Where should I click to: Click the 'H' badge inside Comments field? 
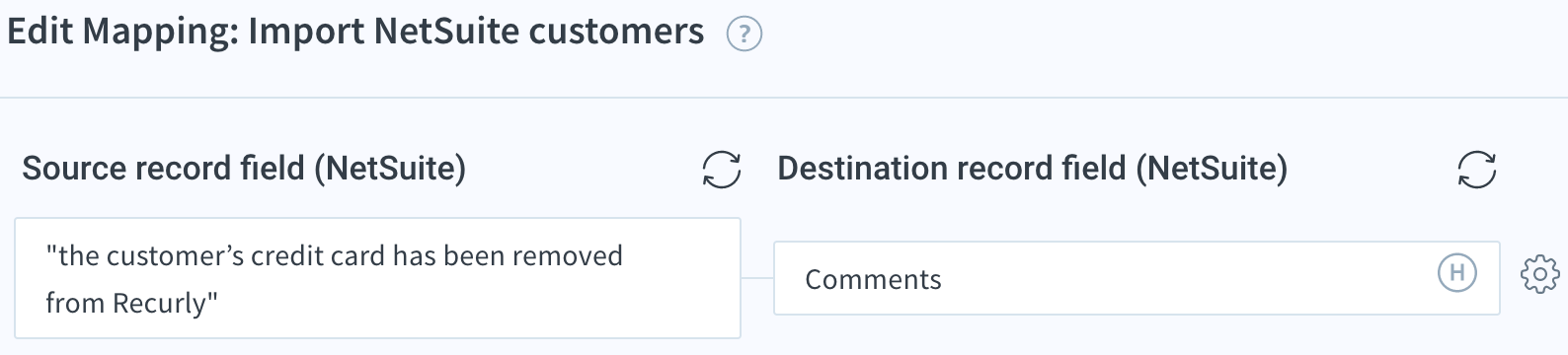1456,273
